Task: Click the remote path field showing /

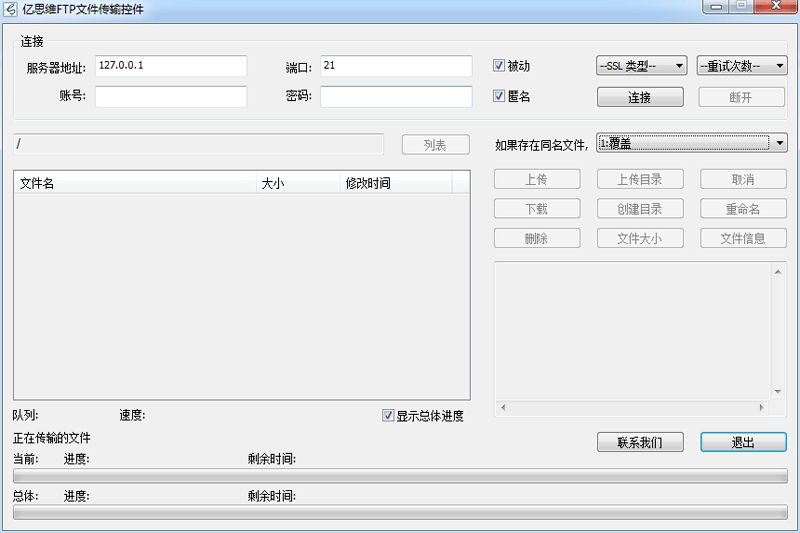Action: point(198,144)
